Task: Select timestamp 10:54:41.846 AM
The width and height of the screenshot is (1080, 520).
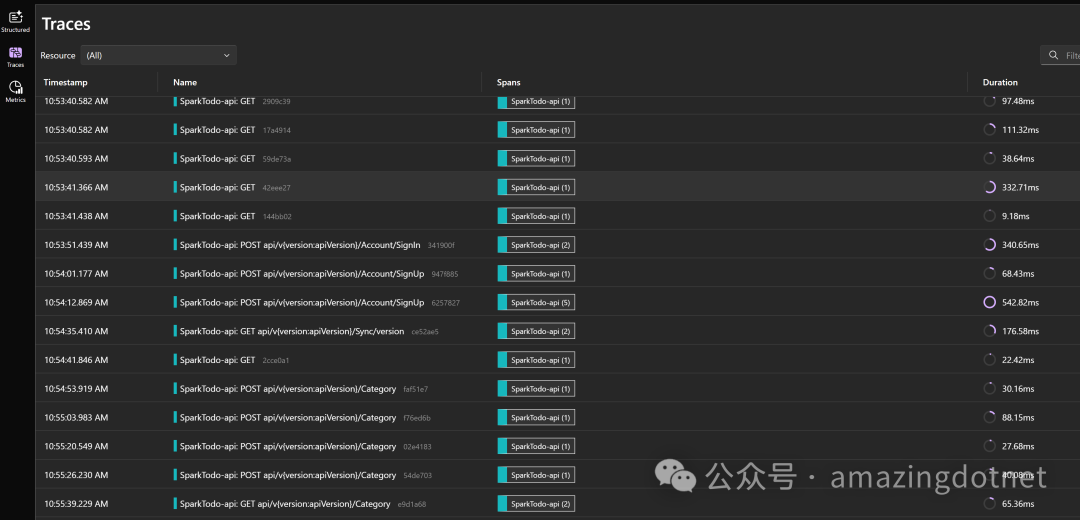Action: tap(76, 360)
